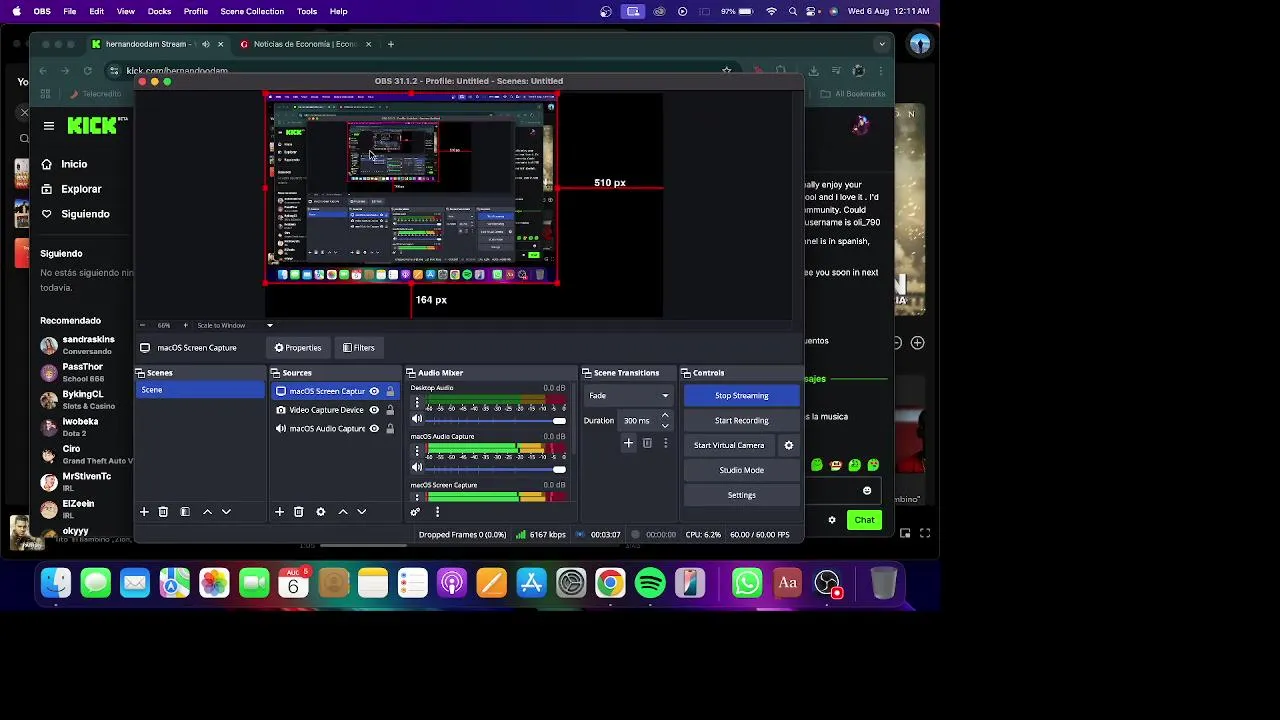
Task: Move source down in the Sources list
Action: tap(362, 512)
